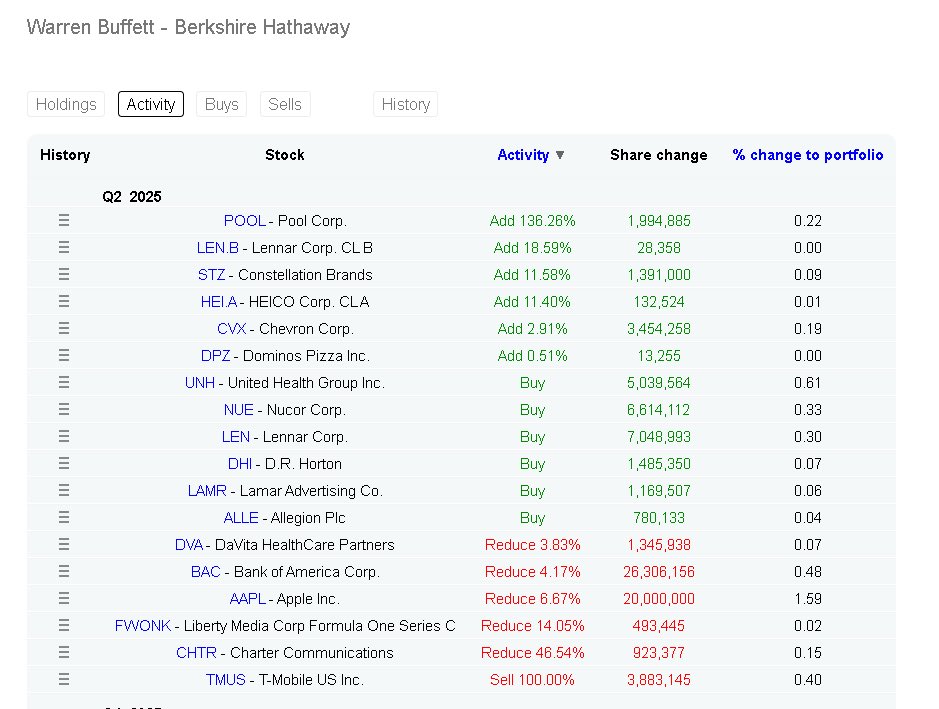Open the Sells tab
Image resolution: width=939 pixels, height=709 pixels.
click(x=285, y=104)
